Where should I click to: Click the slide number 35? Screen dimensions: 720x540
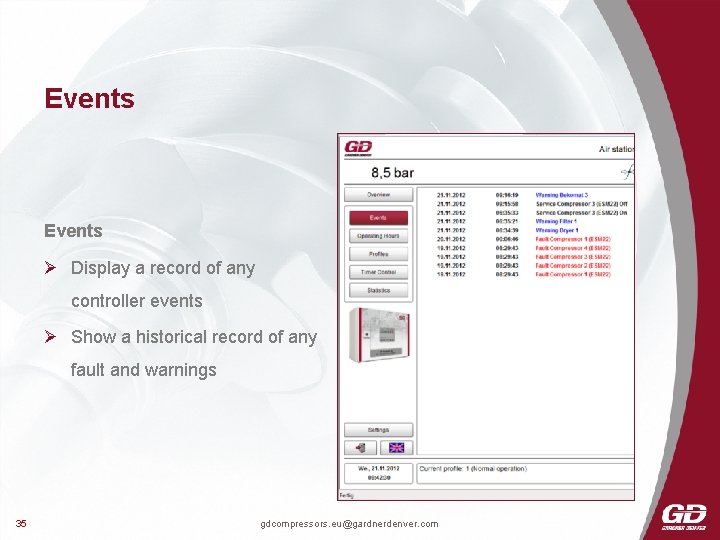[x=21, y=523]
